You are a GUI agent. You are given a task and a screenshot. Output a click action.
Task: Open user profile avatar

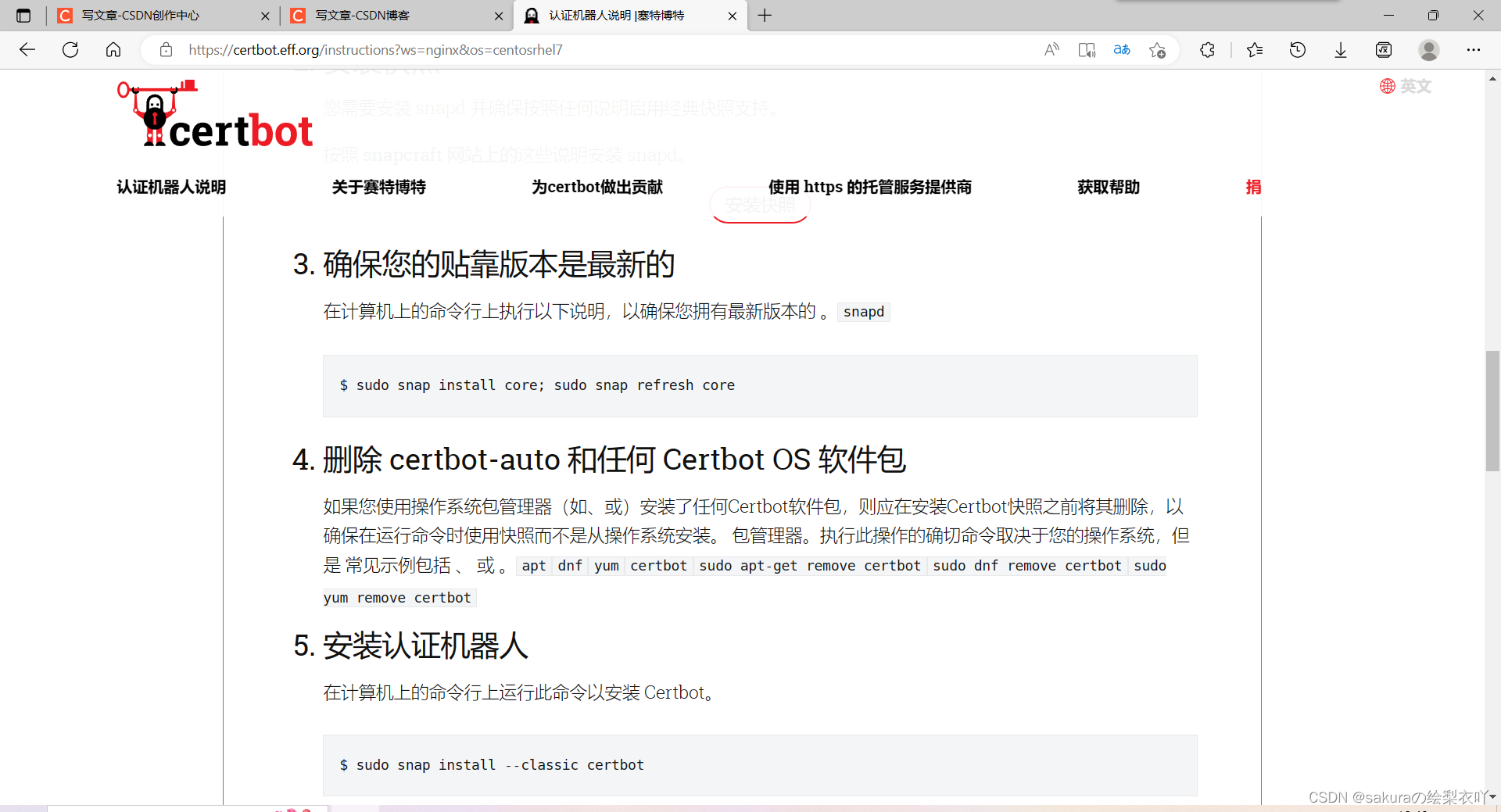[x=1429, y=50]
